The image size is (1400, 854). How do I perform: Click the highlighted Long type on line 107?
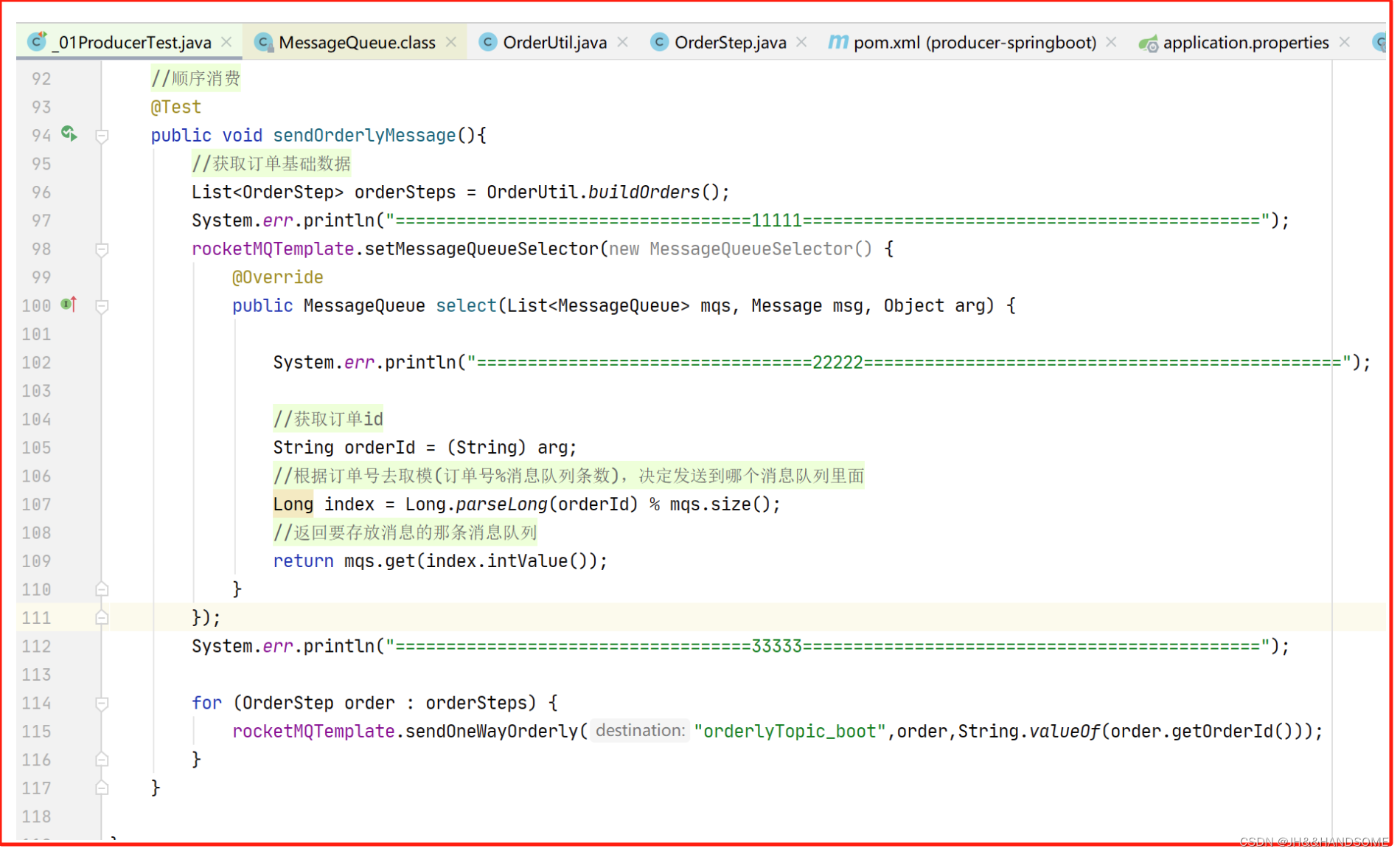[x=293, y=504]
